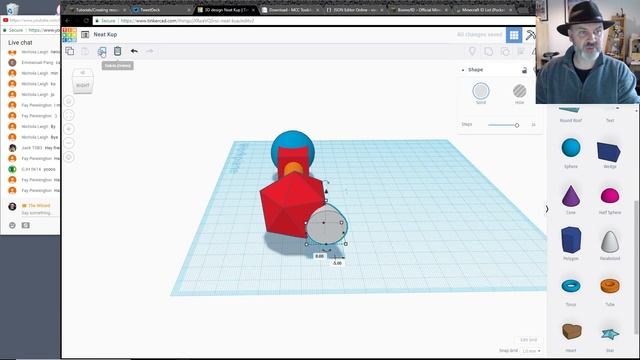Add a Heart shape
Viewport: 640px width, 360px height.
point(571,331)
